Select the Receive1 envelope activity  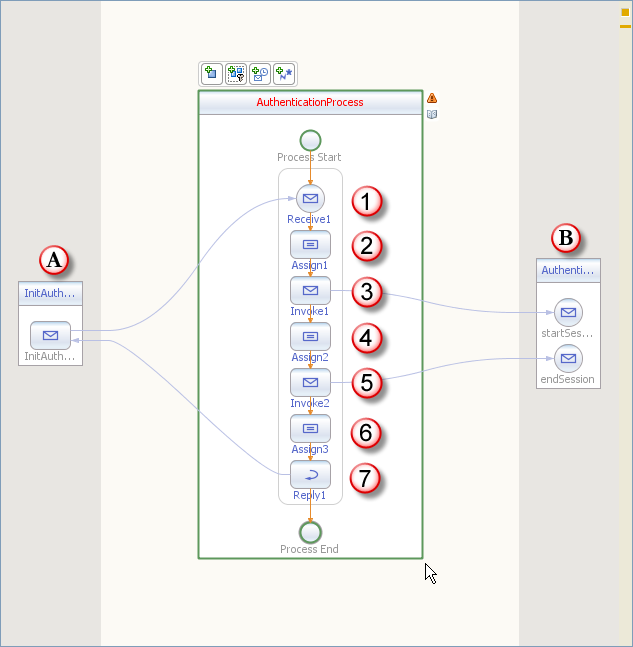[310, 198]
